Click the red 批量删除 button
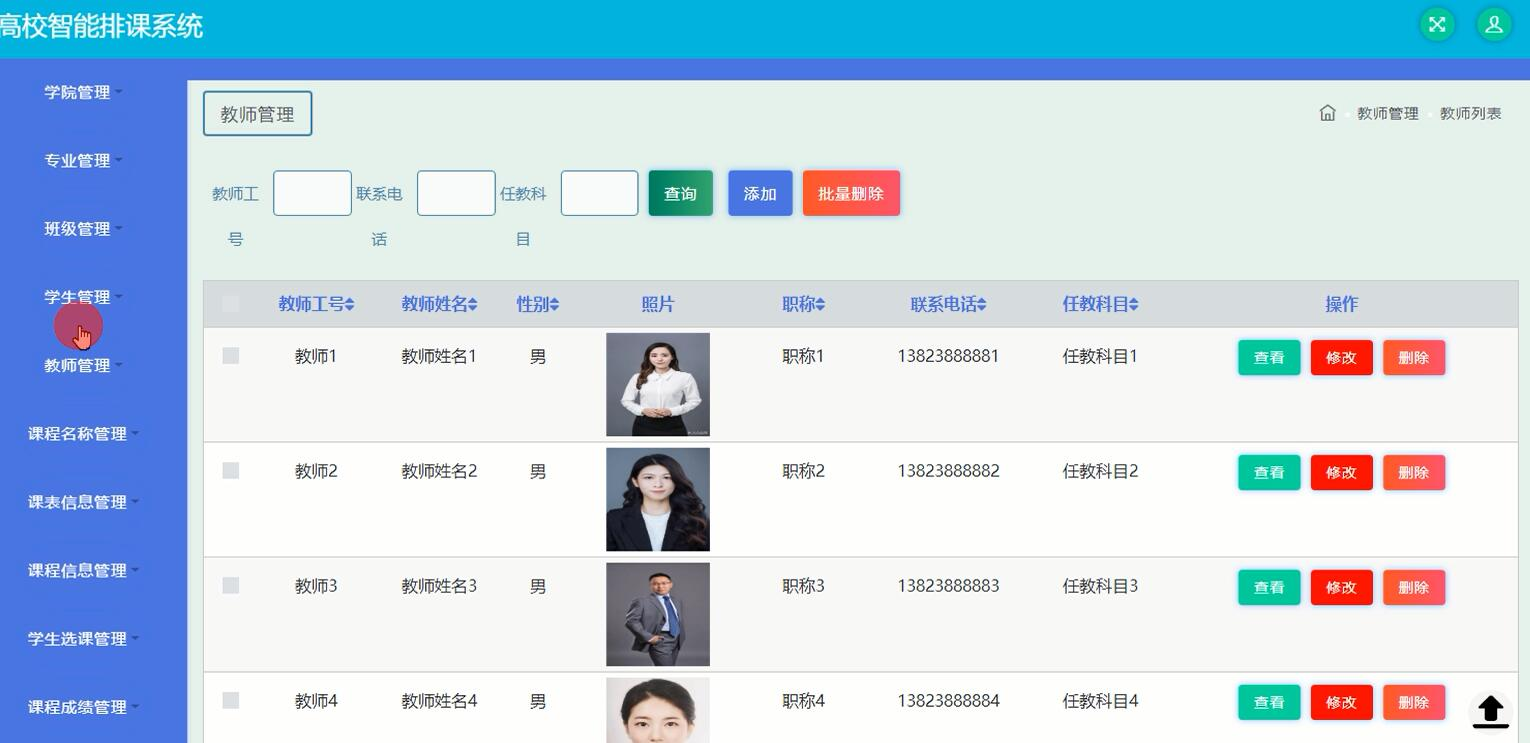 click(851, 193)
